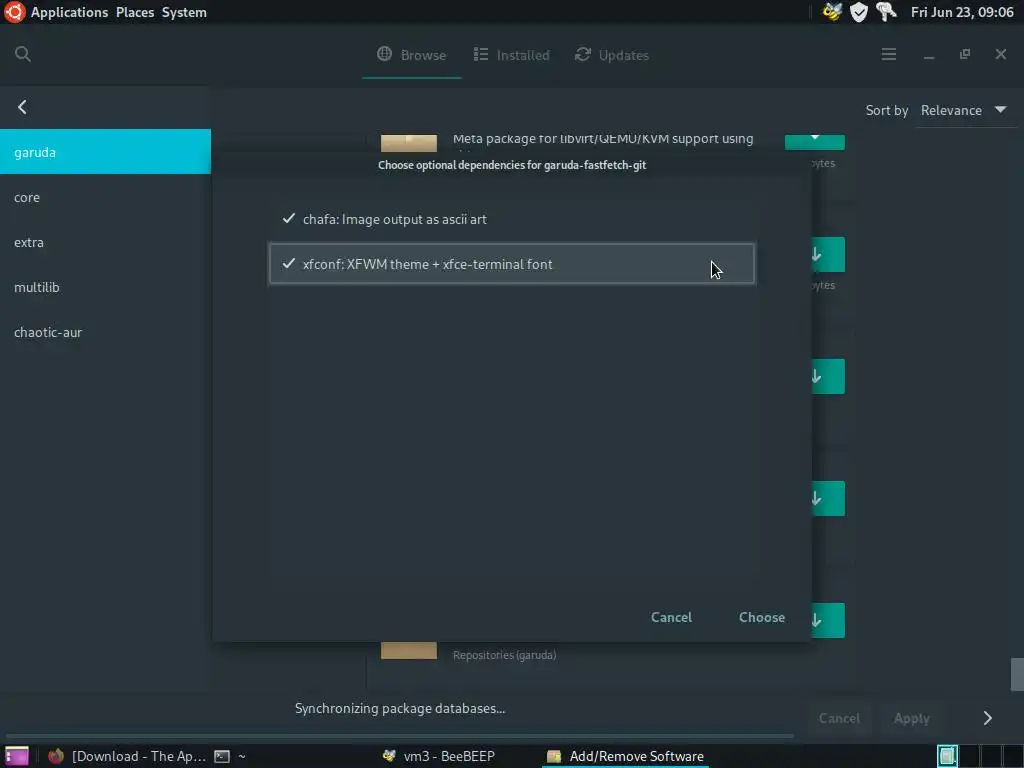1024x768 pixels.
Task: Click the keys tray icon
Action: click(886, 12)
